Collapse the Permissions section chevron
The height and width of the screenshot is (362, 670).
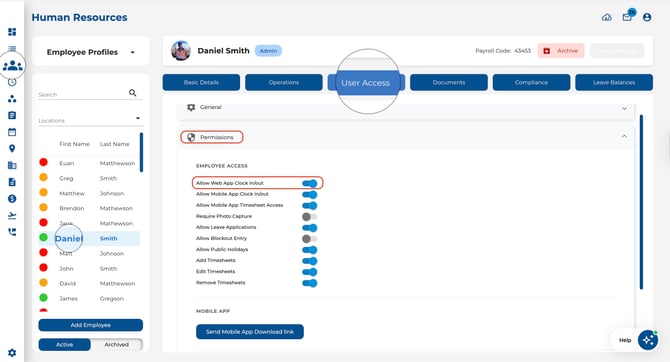tap(624, 136)
